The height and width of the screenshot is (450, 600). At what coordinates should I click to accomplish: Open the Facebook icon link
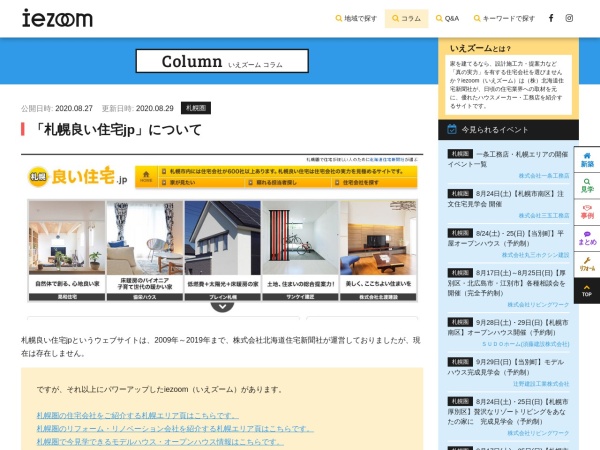[551, 18]
